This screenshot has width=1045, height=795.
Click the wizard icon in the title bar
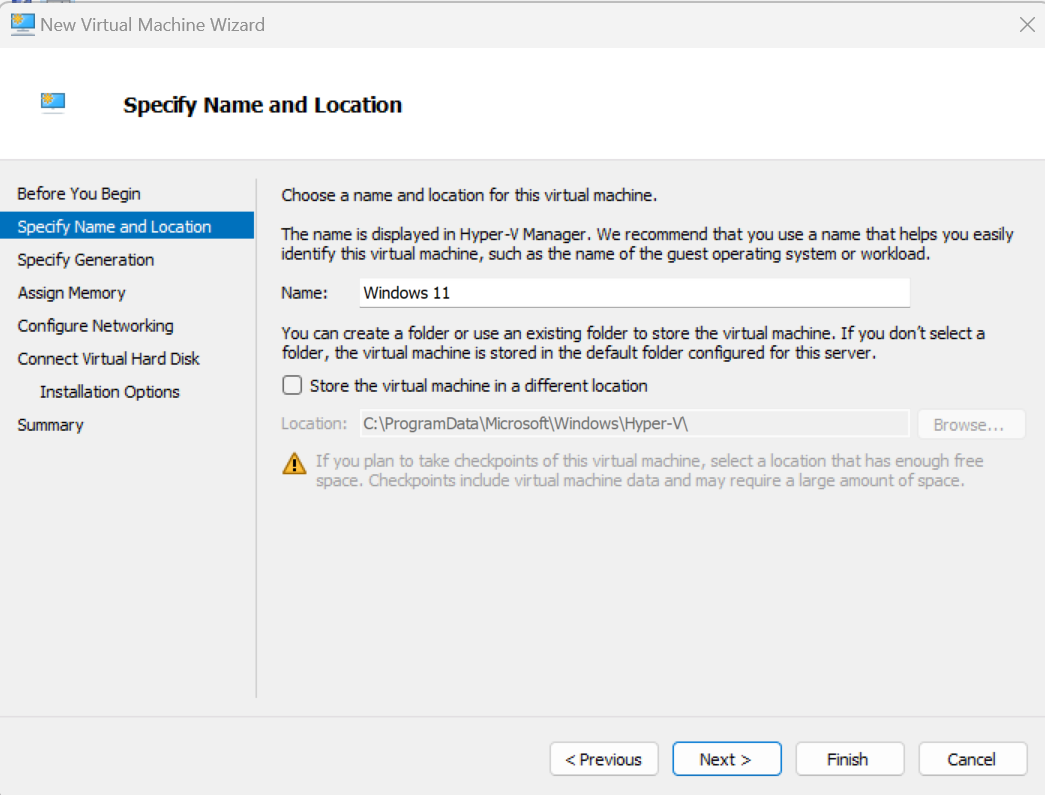22,24
